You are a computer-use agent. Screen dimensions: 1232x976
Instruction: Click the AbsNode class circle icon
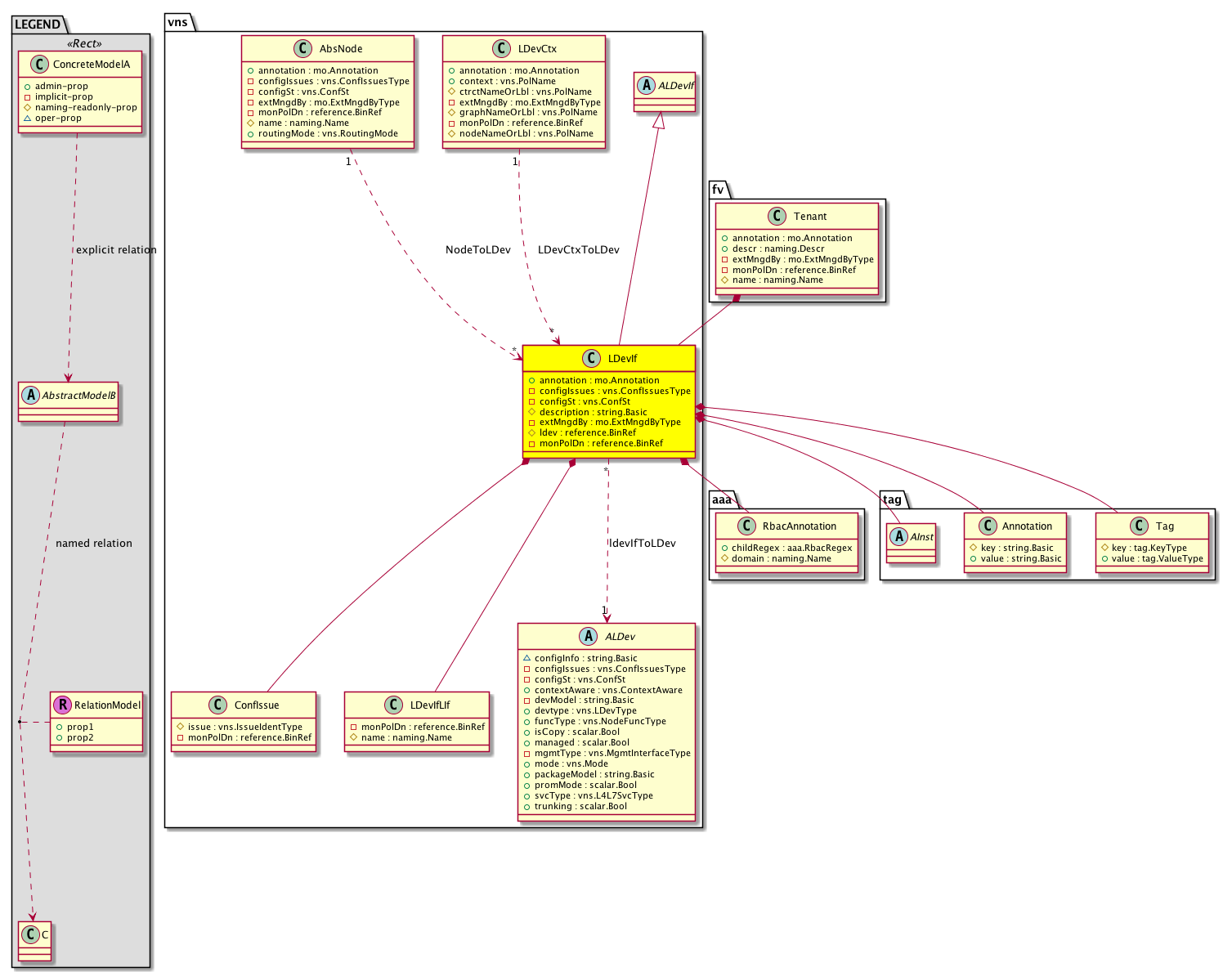303,49
